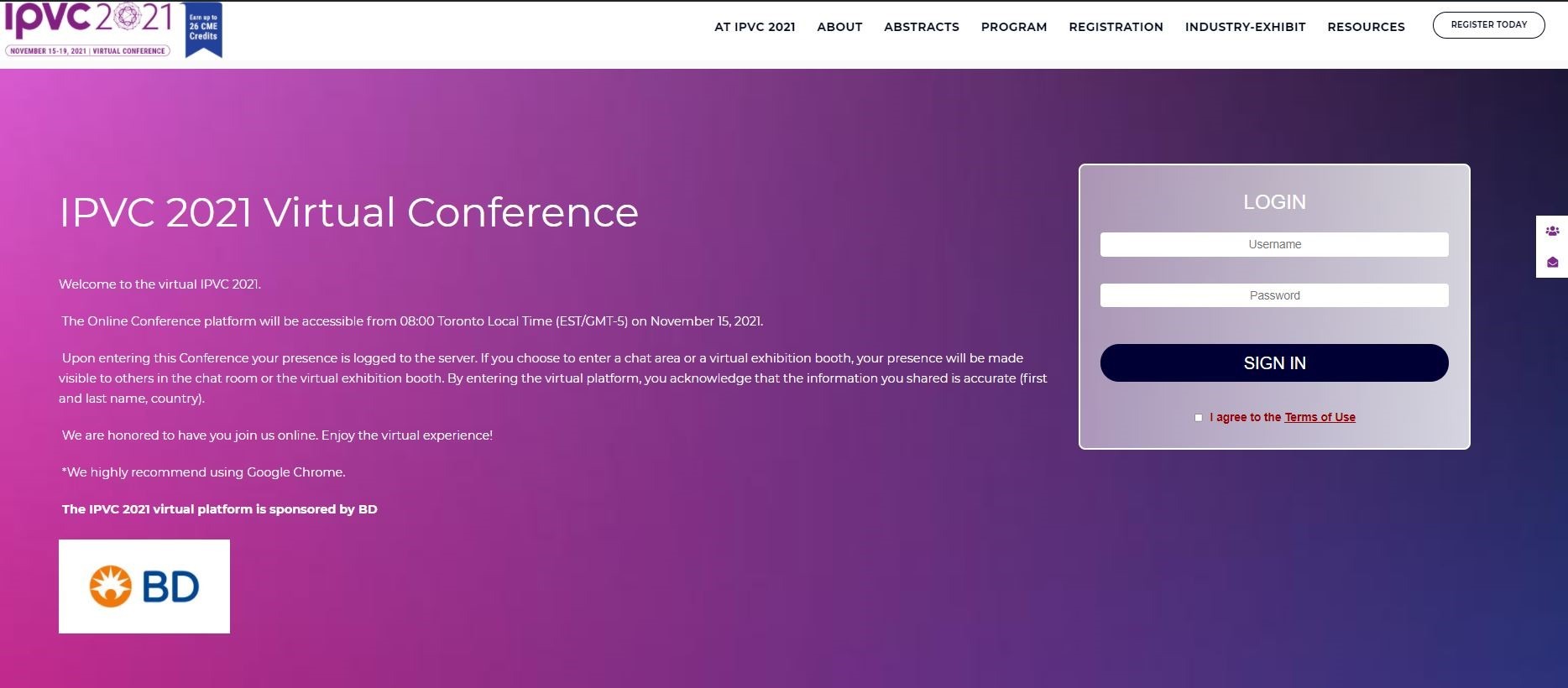Open the Terms of Use link
Image resolution: width=1568 pixels, height=688 pixels.
[1320, 417]
